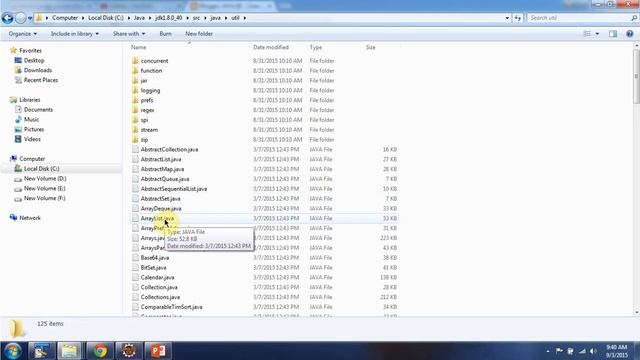
Task: Select Network in the navigation pane
Action: [x=30, y=218]
